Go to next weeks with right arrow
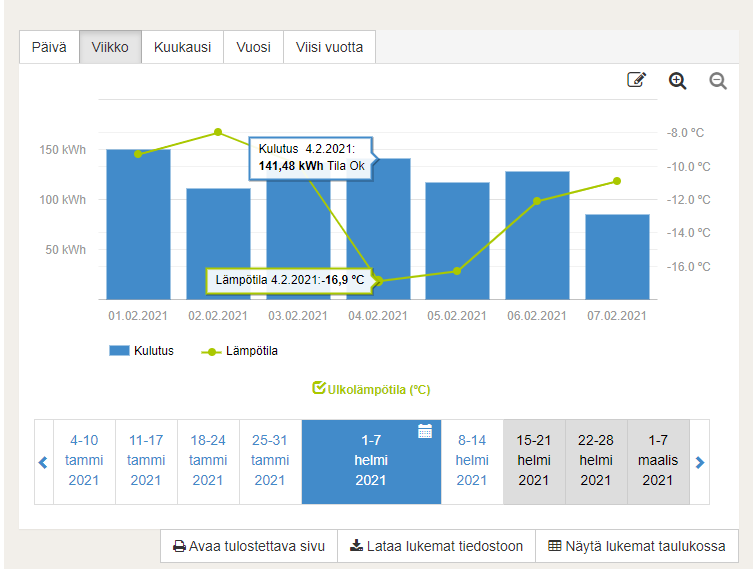Image resolution: width=753 pixels, height=575 pixels. coord(700,462)
